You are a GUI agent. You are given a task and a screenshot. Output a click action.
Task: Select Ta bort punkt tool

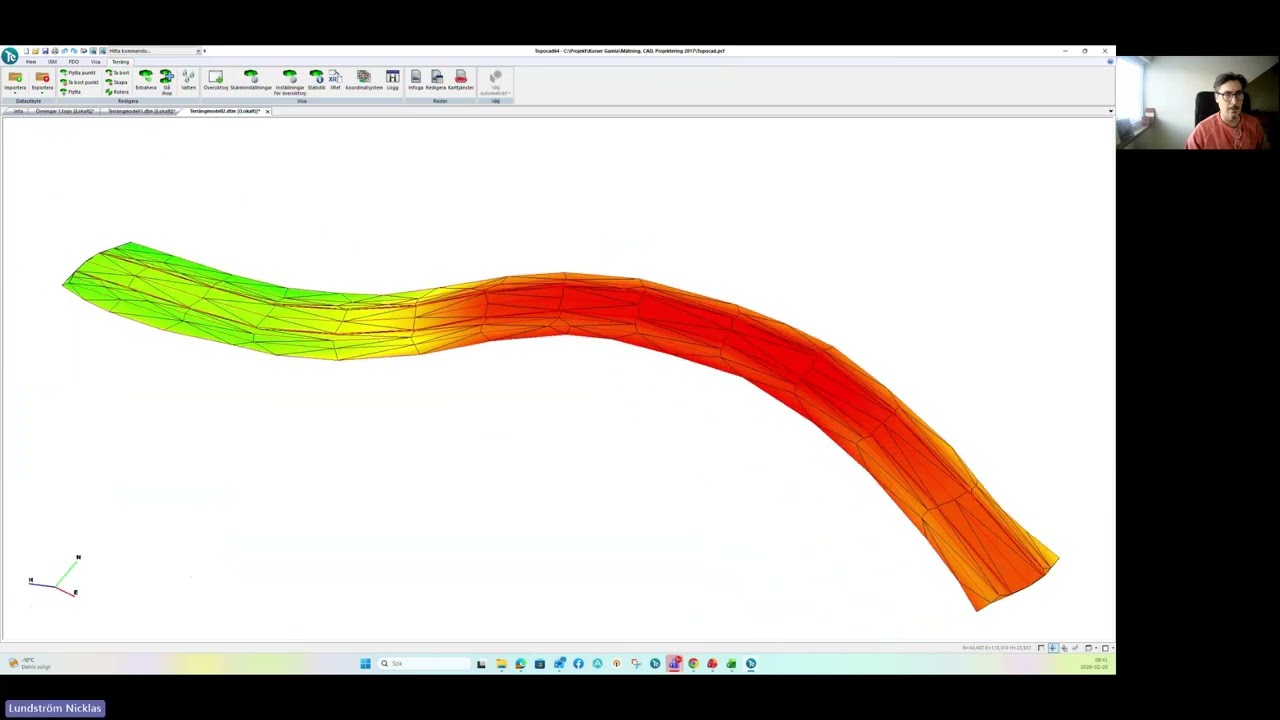pos(79,82)
